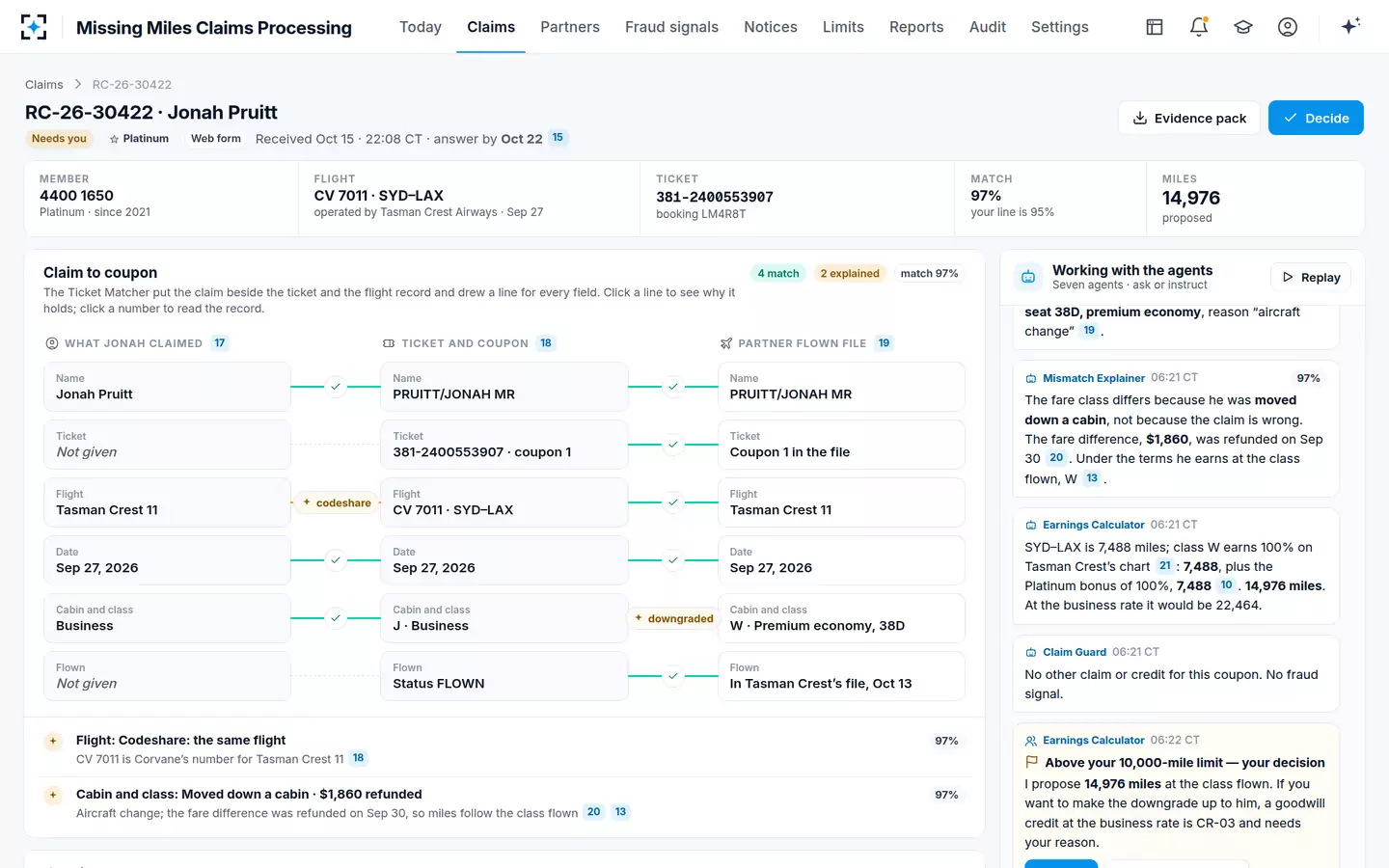
Task: Open the graduation cap help icon
Action: coord(1243,27)
